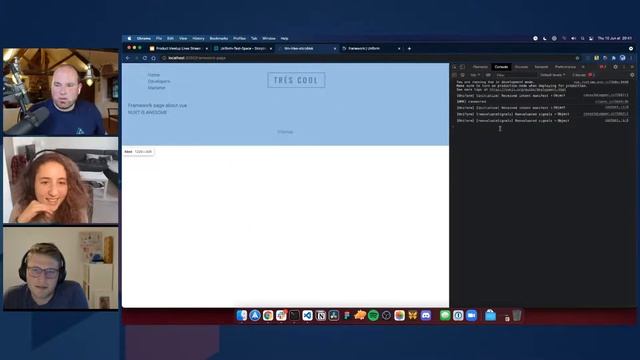Reload the localhost page

[x=145, y=58]
